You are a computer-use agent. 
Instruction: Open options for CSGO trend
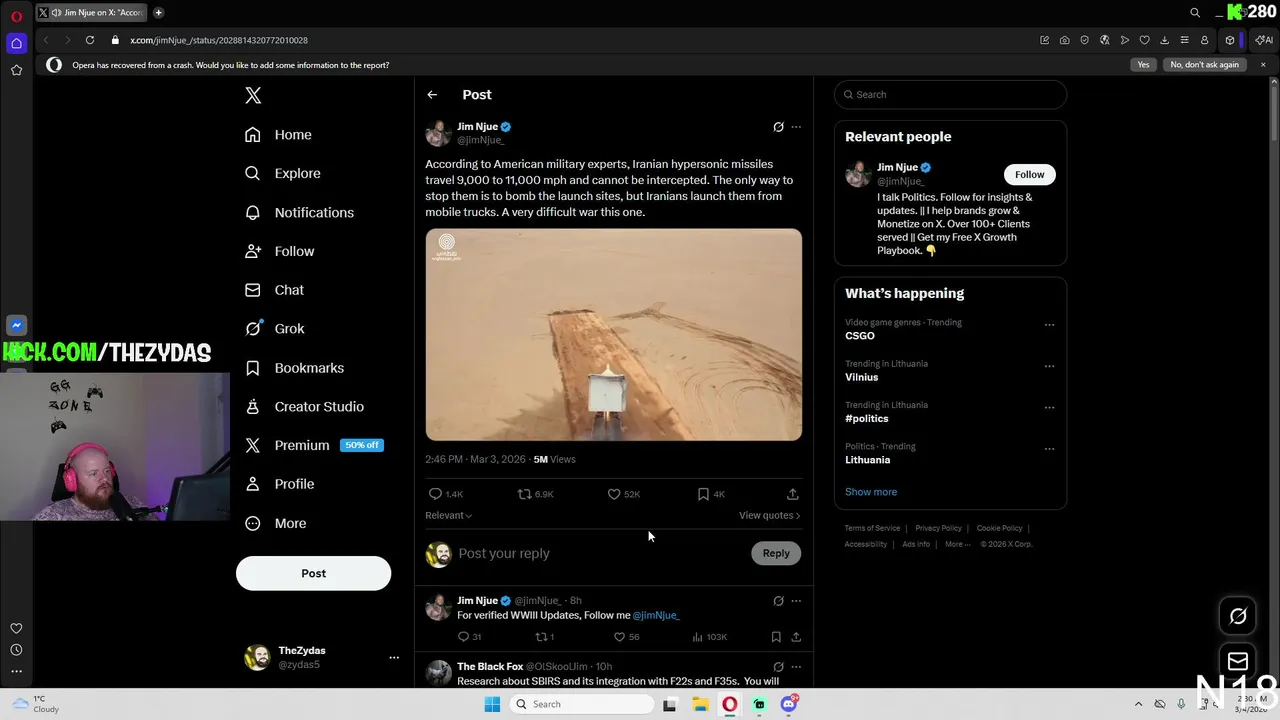pyautogui.click(x=1049, y=324)
